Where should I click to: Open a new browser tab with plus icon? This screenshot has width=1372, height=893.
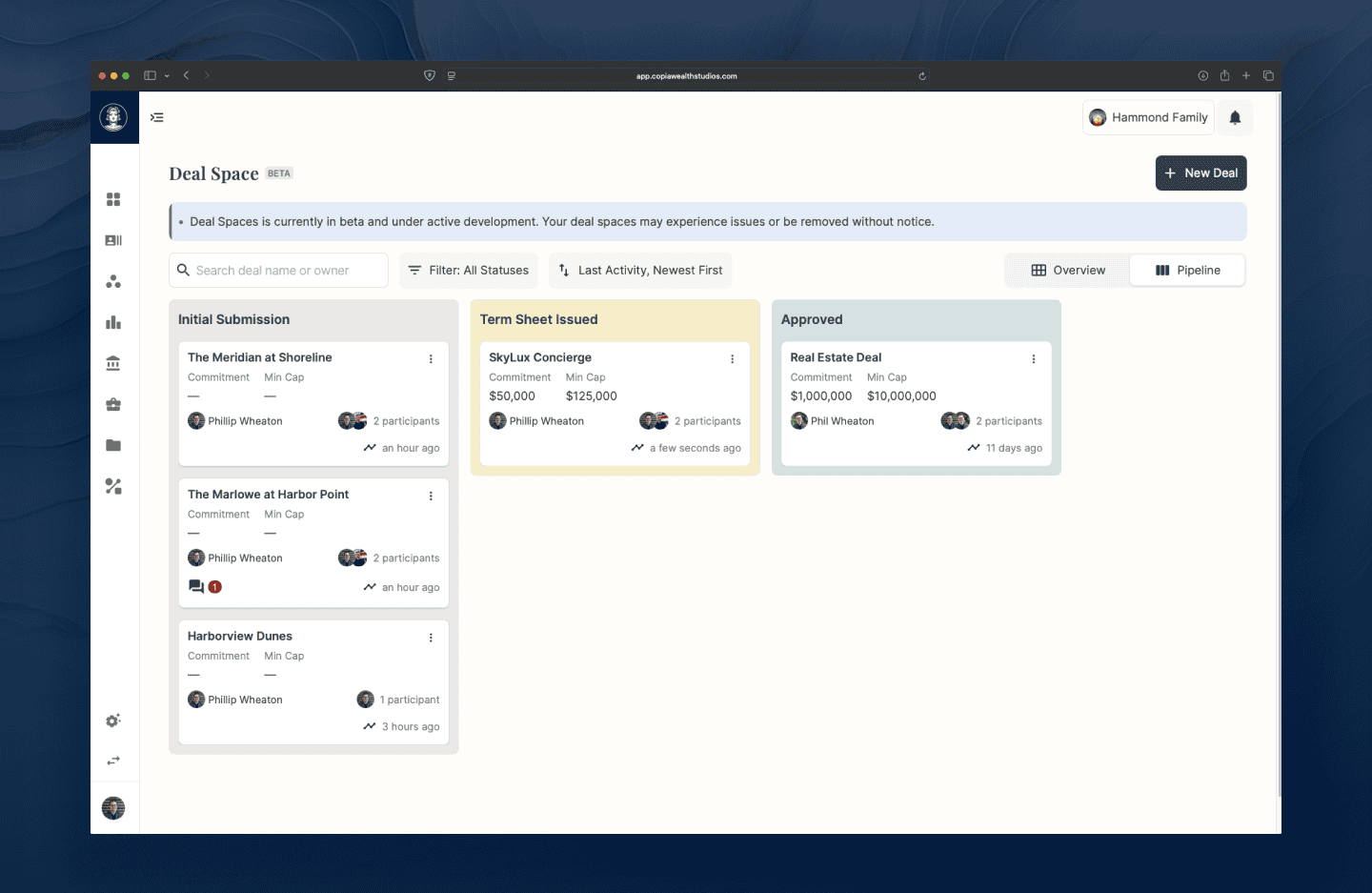point(1246,75)
